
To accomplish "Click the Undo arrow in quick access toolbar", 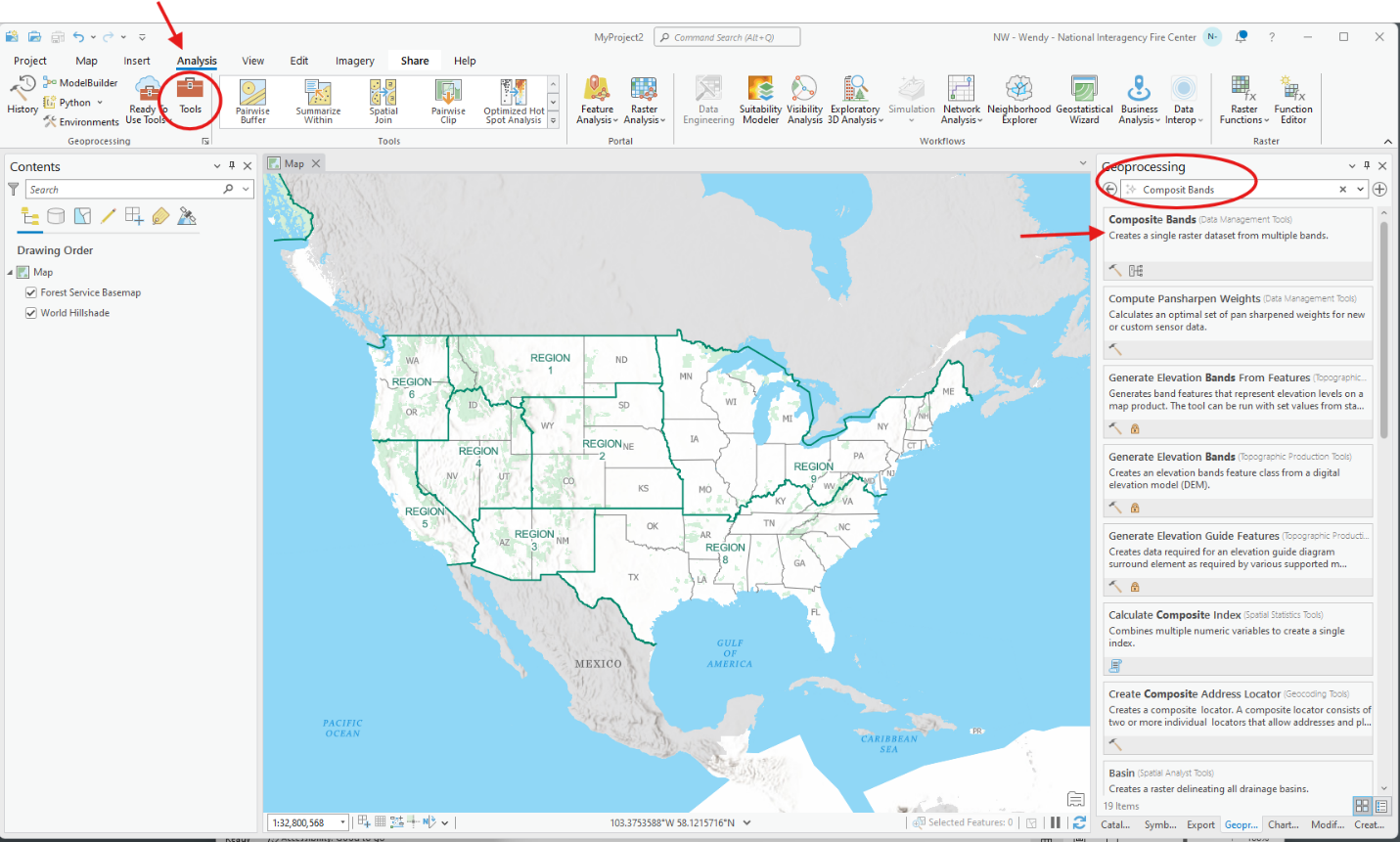I will click(x=78, y=37).
